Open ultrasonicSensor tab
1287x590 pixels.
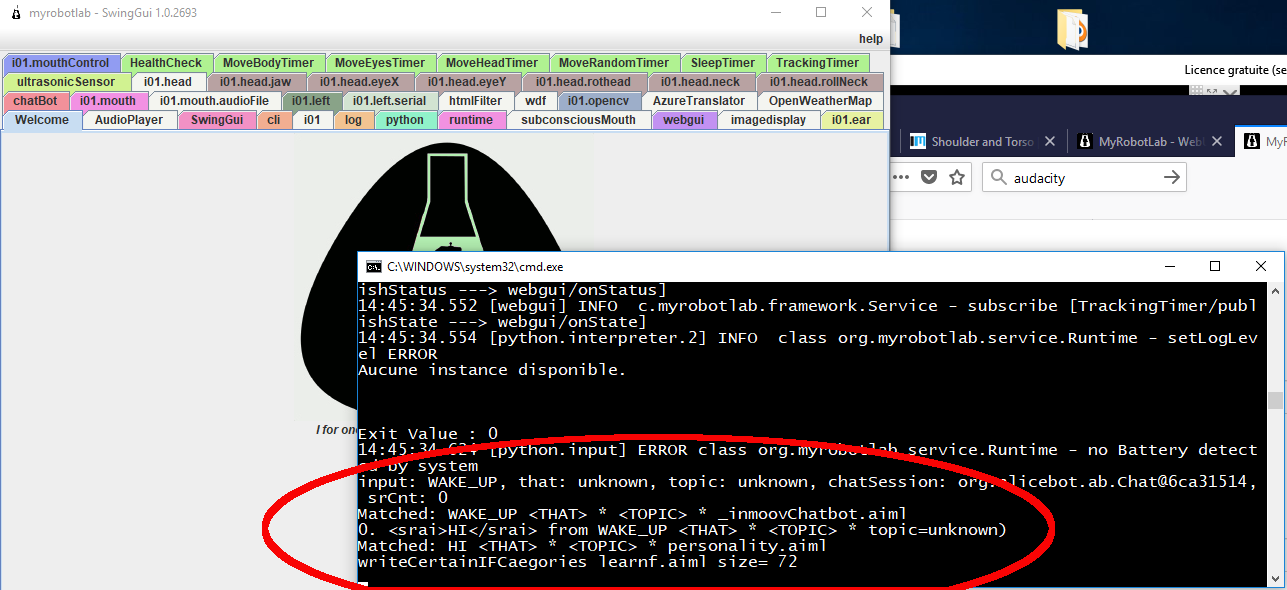click(66, 82)
